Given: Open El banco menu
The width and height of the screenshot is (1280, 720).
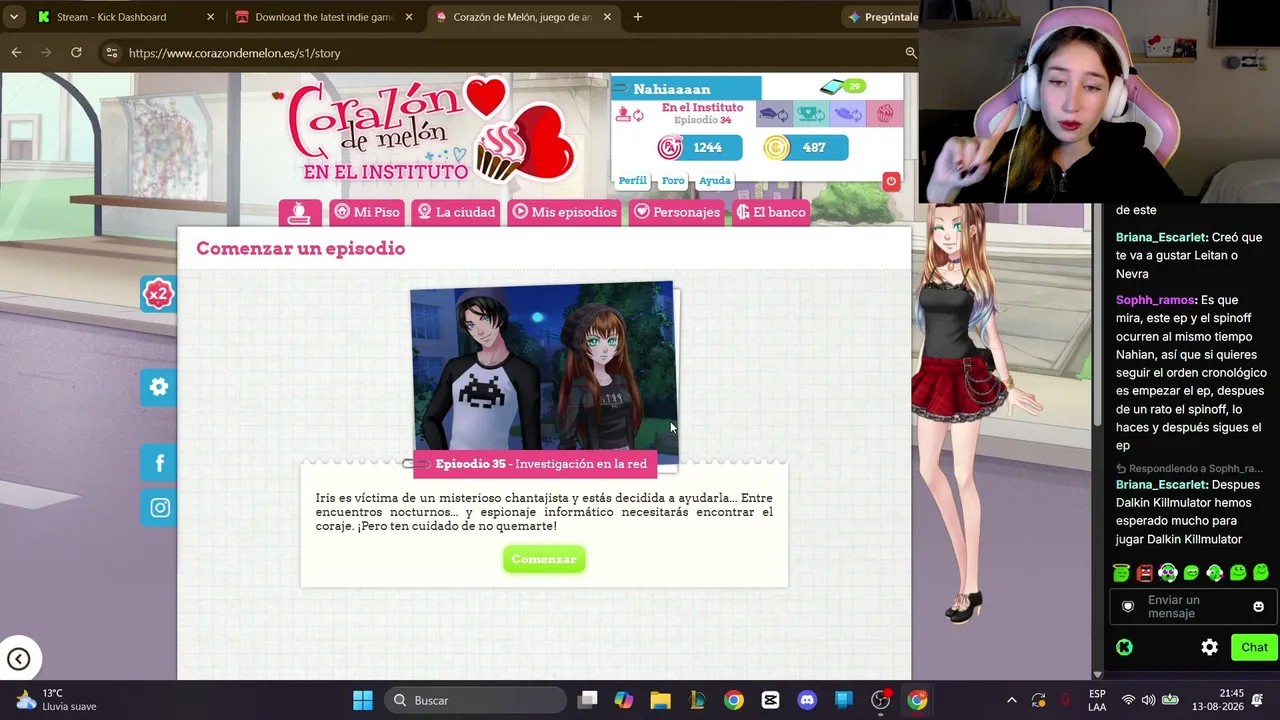Looking at the screenshot, I should [771, 212].
